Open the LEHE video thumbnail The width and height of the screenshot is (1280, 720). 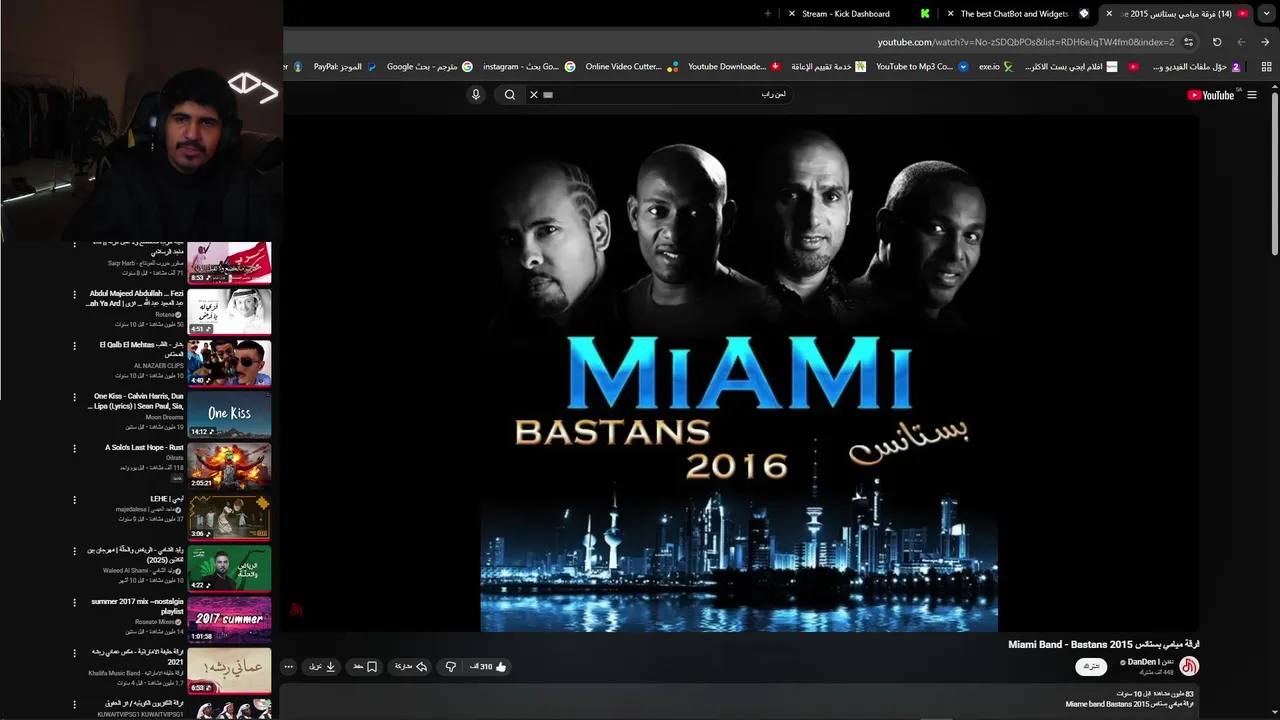pos(229,517)
